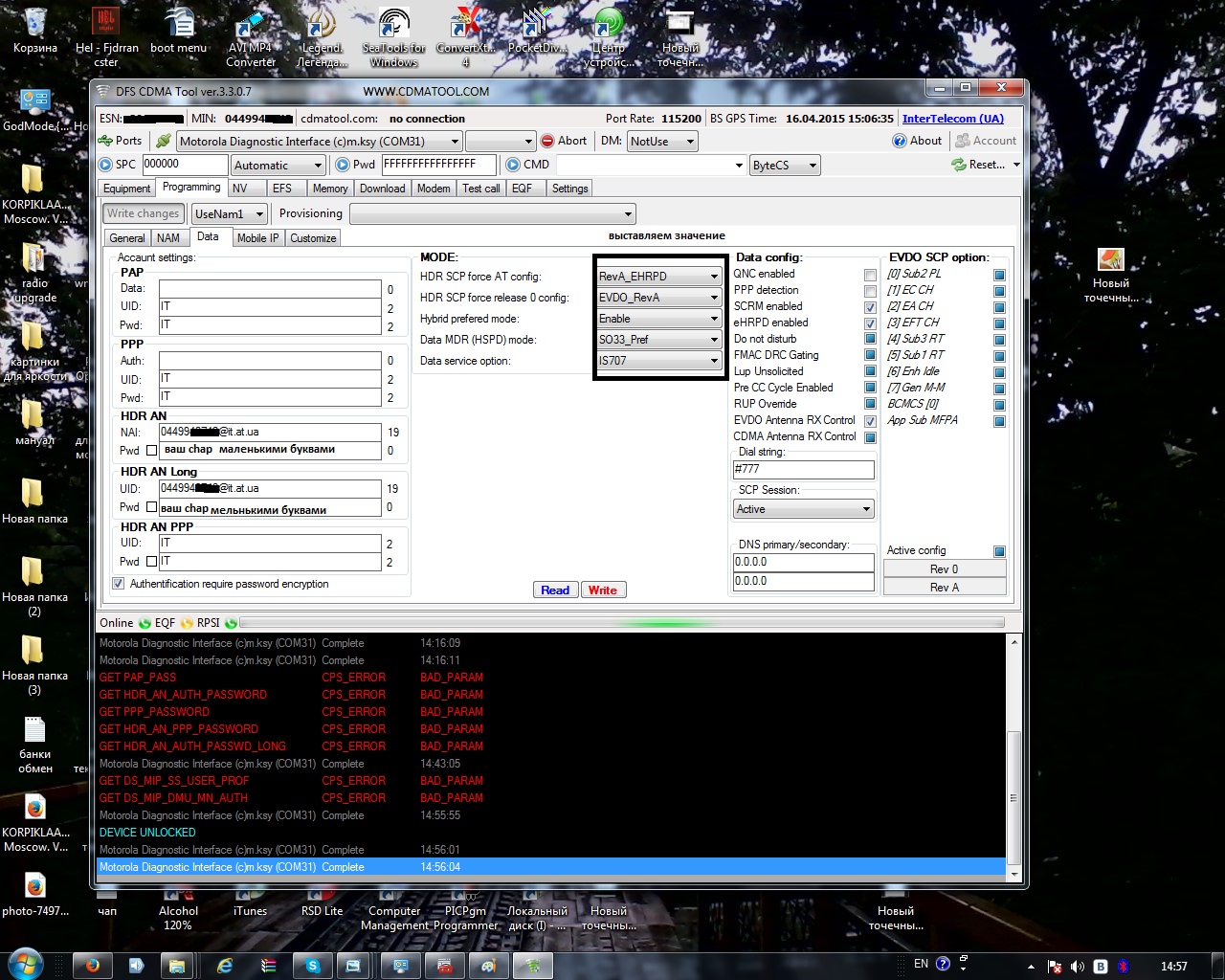Open the Mobile IP sub-tab
1225x980 pixels.
[x=258, y=238]
